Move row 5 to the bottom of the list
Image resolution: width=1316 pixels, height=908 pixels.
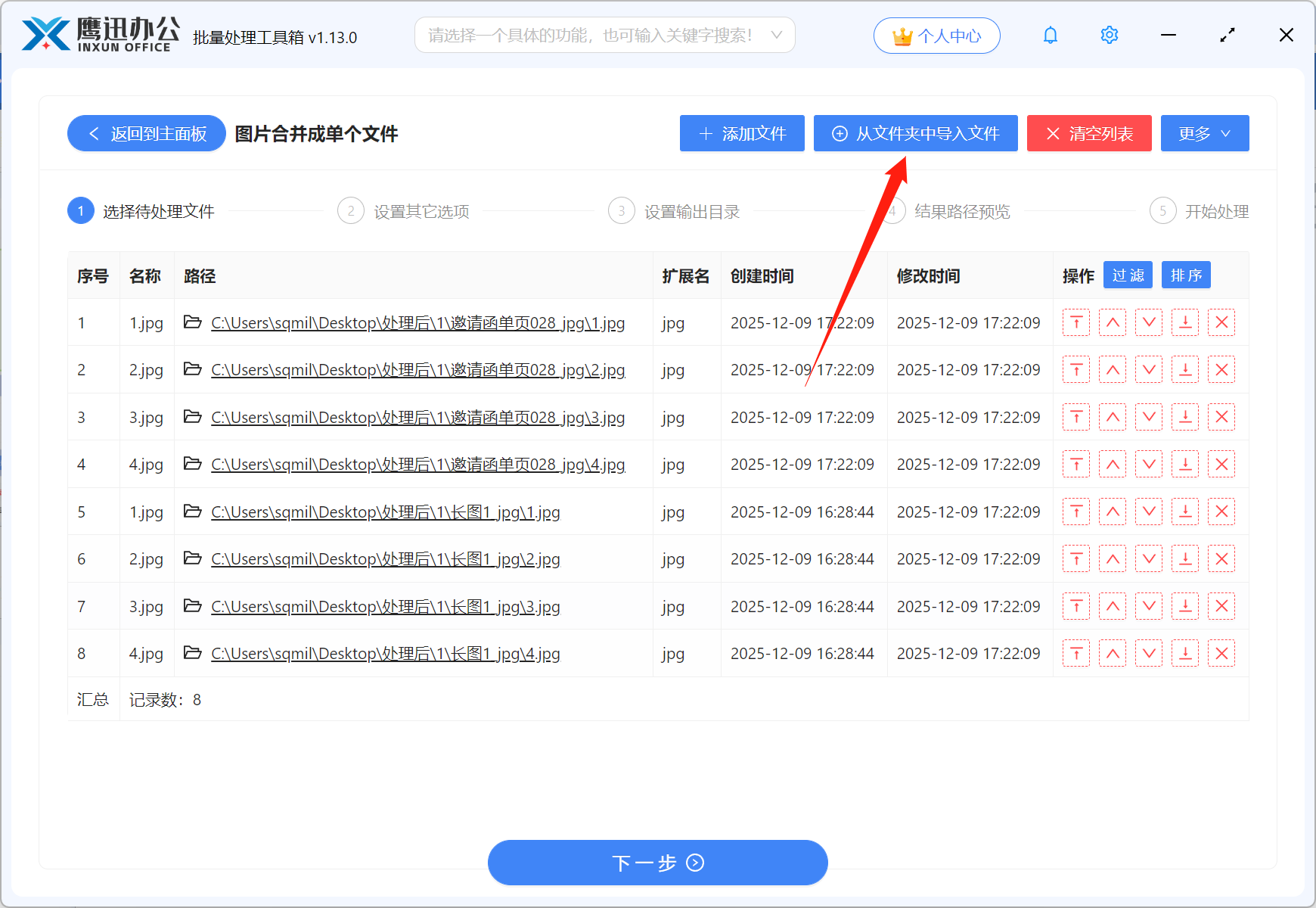pos(1184,512)
